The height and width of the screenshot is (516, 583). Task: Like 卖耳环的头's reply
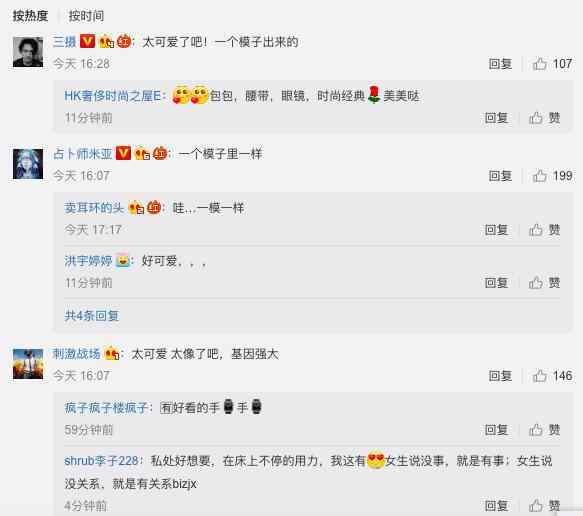(544, 230)
